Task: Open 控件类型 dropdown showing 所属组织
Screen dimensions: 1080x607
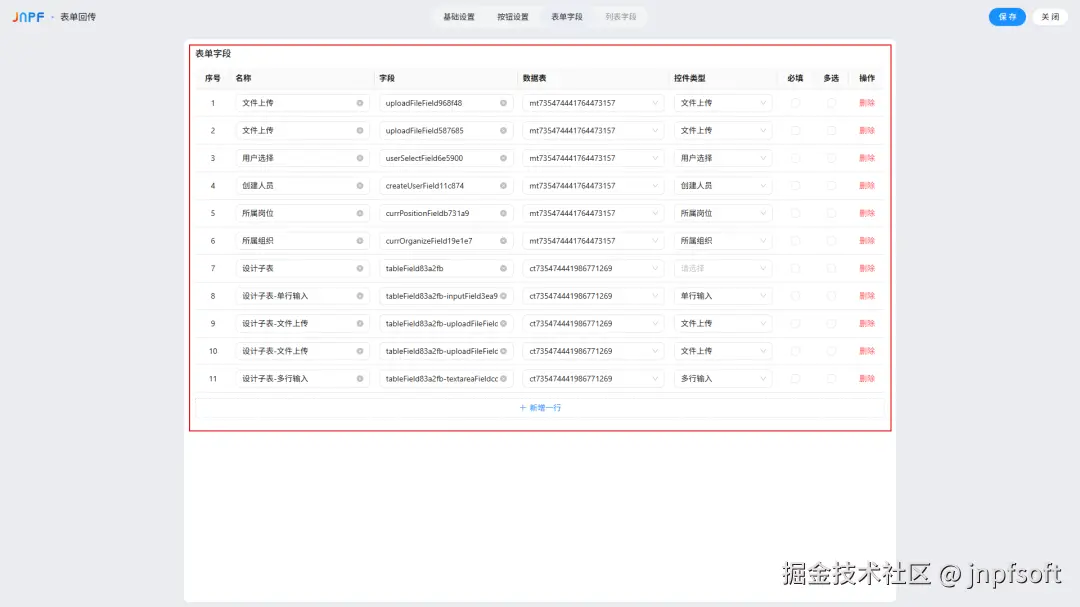Action: (723, 241)
